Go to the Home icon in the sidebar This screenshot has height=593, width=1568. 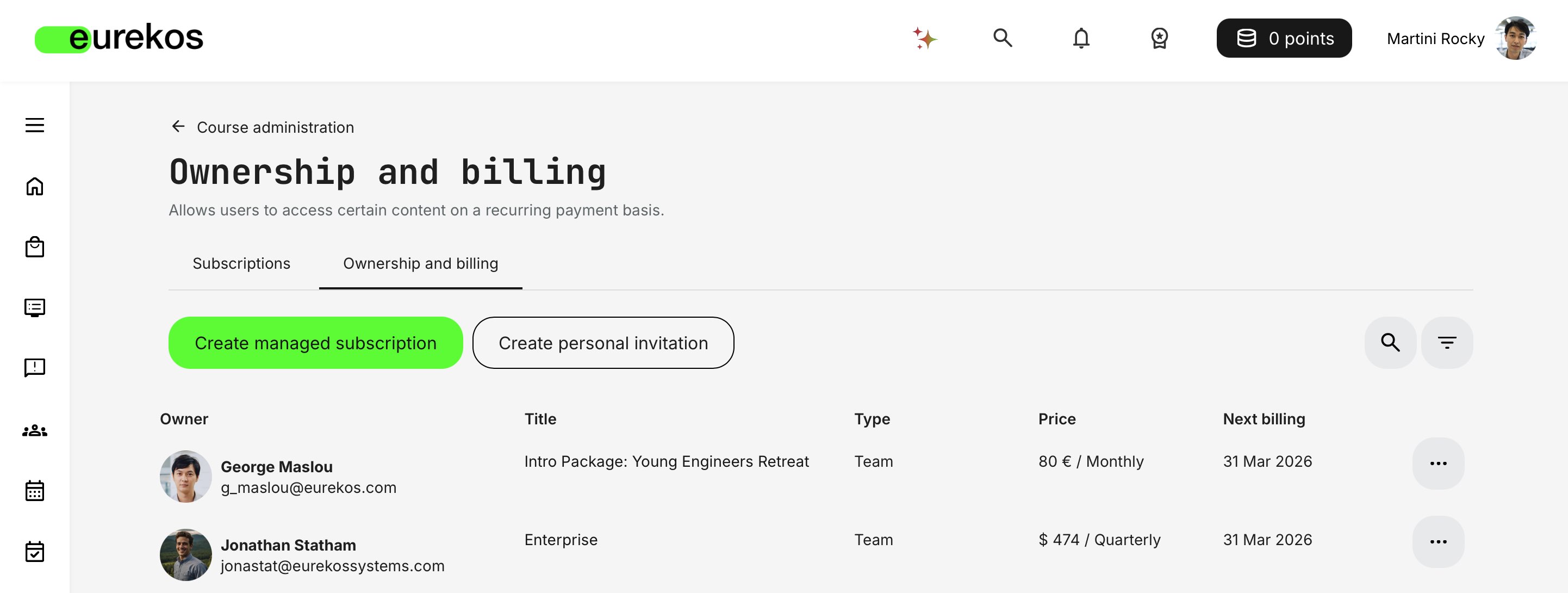coord(35,186)
